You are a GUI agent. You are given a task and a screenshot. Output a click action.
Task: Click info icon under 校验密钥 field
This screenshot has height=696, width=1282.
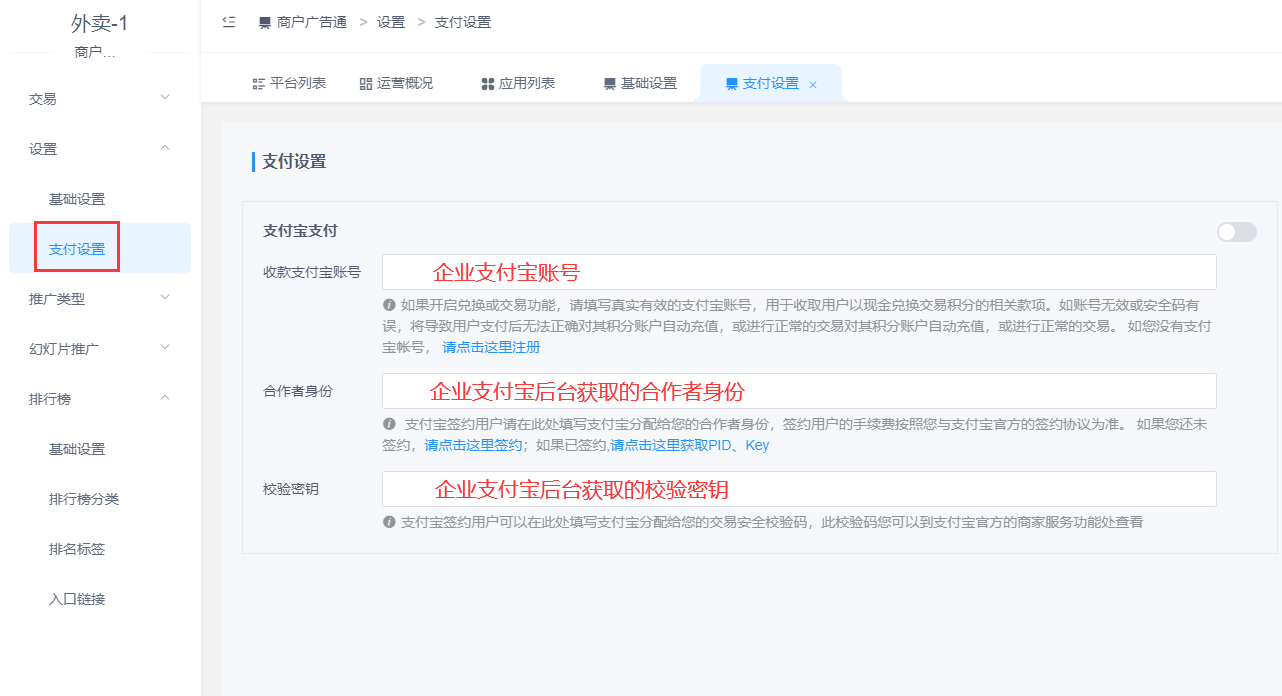[389, 522]
